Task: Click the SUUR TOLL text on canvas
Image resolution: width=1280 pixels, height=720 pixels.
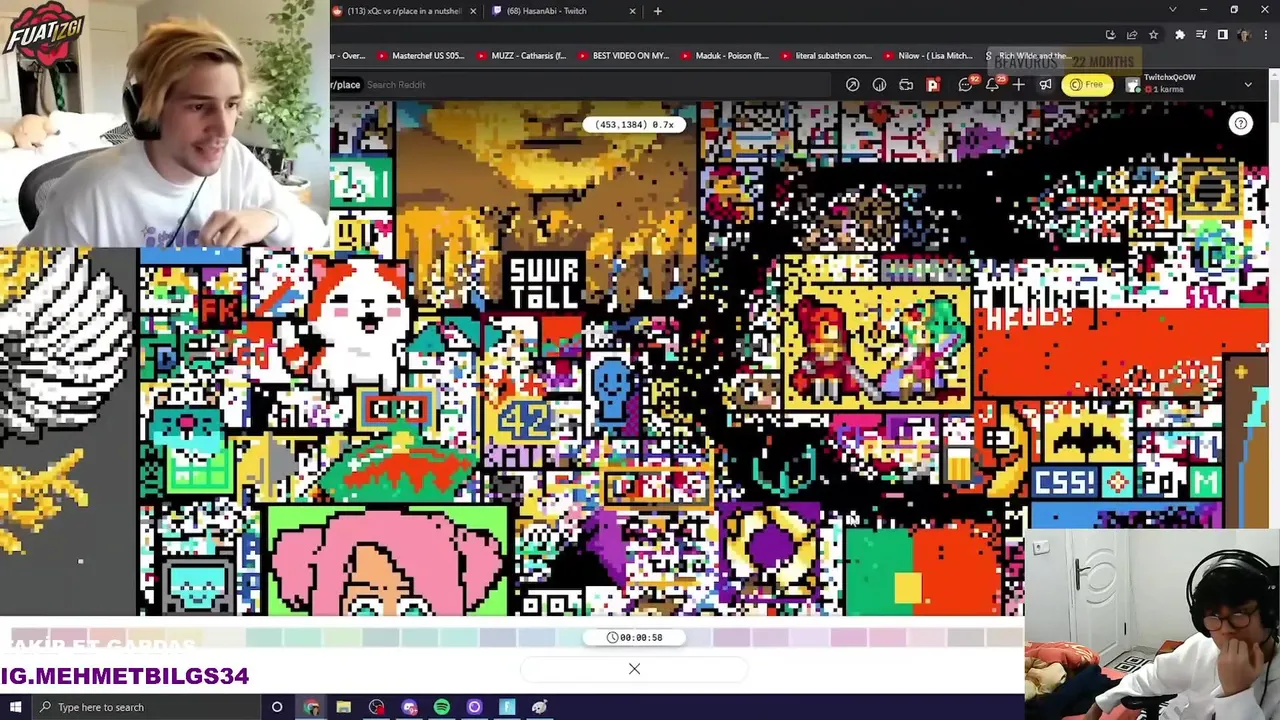Action: pos(543,284)
